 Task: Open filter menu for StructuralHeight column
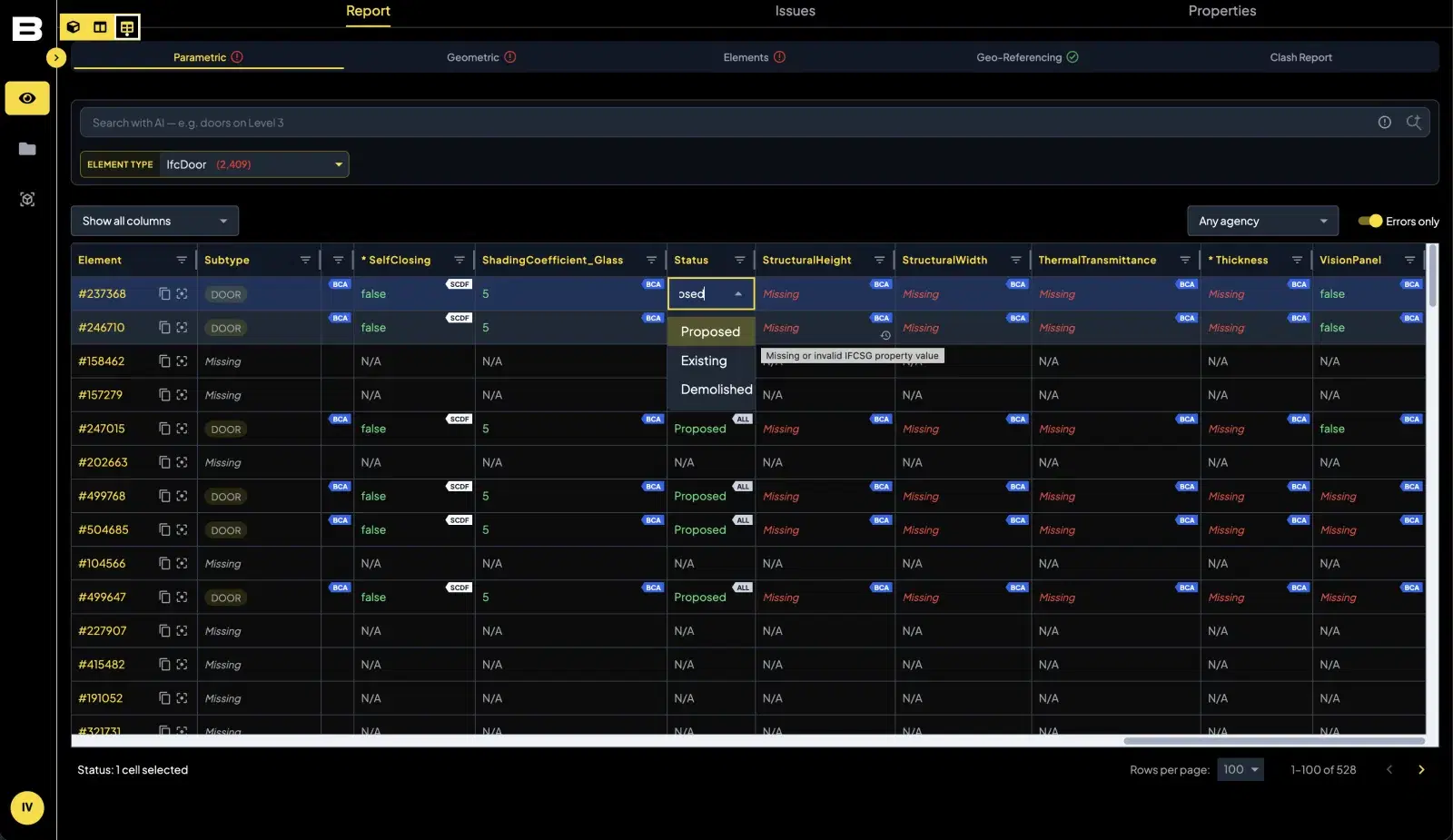click(x=879, y=260)
